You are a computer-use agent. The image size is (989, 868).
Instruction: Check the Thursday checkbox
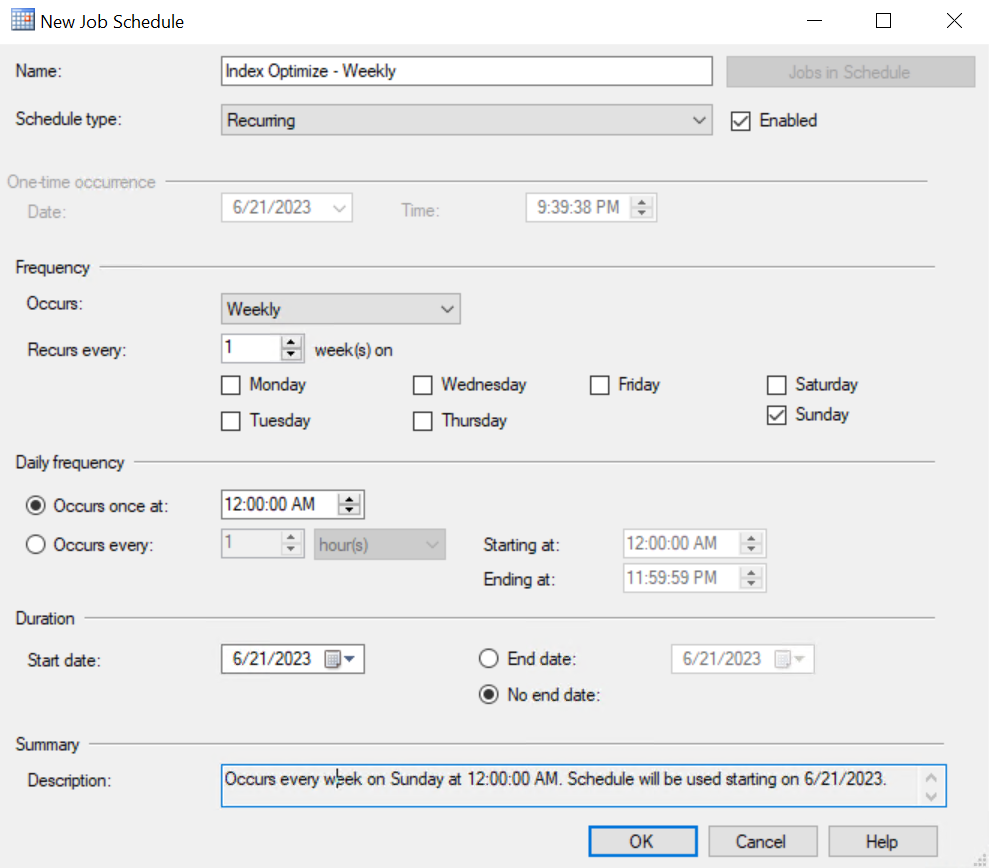(423, 421)
